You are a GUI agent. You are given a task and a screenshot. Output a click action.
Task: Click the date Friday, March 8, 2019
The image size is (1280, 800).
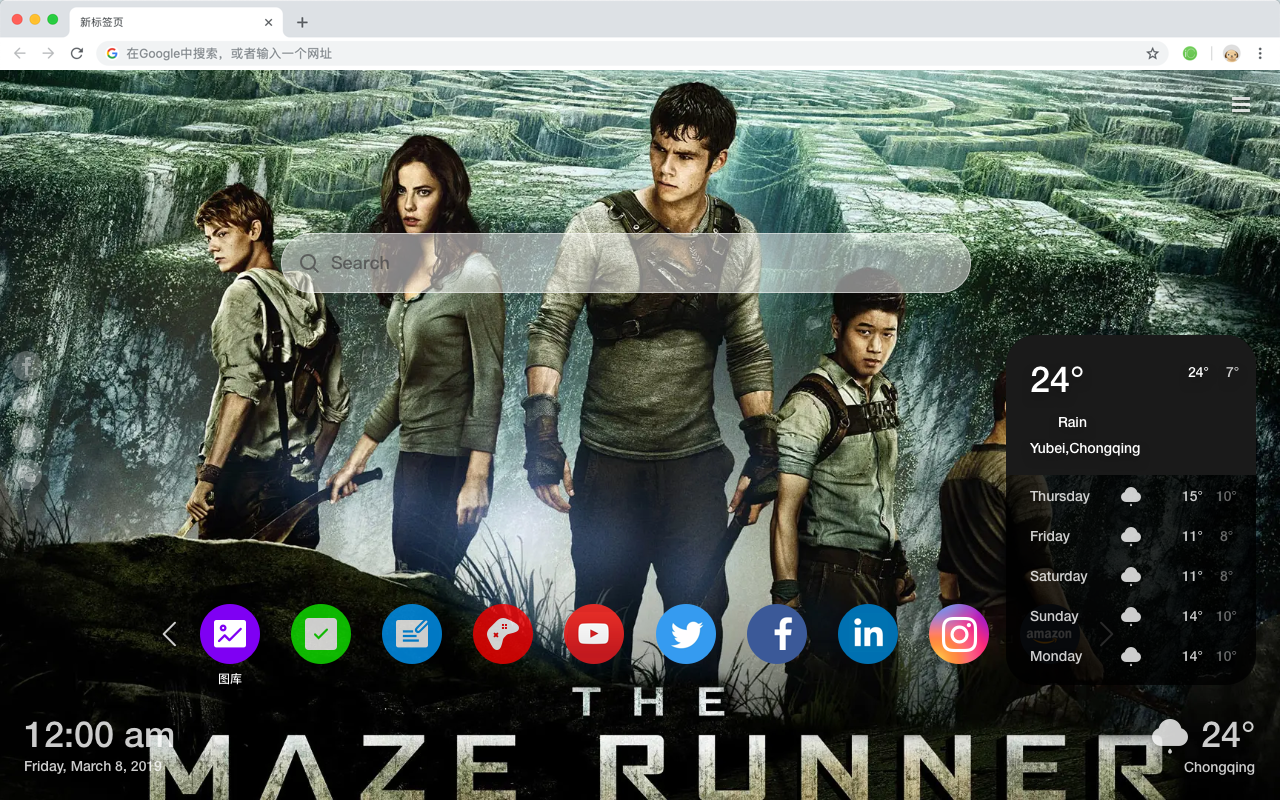(93, 766)
